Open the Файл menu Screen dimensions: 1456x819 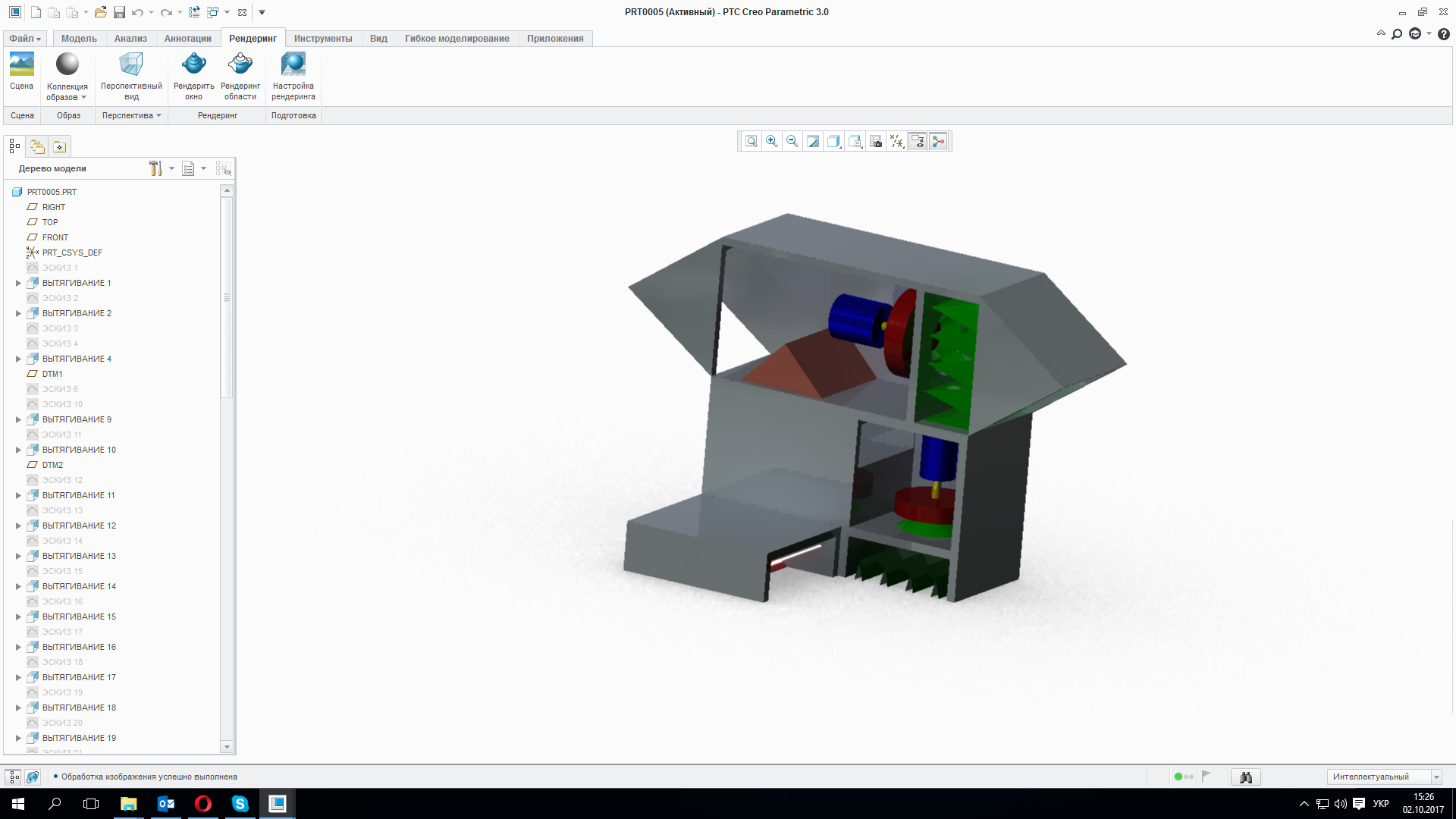point(25,39)
